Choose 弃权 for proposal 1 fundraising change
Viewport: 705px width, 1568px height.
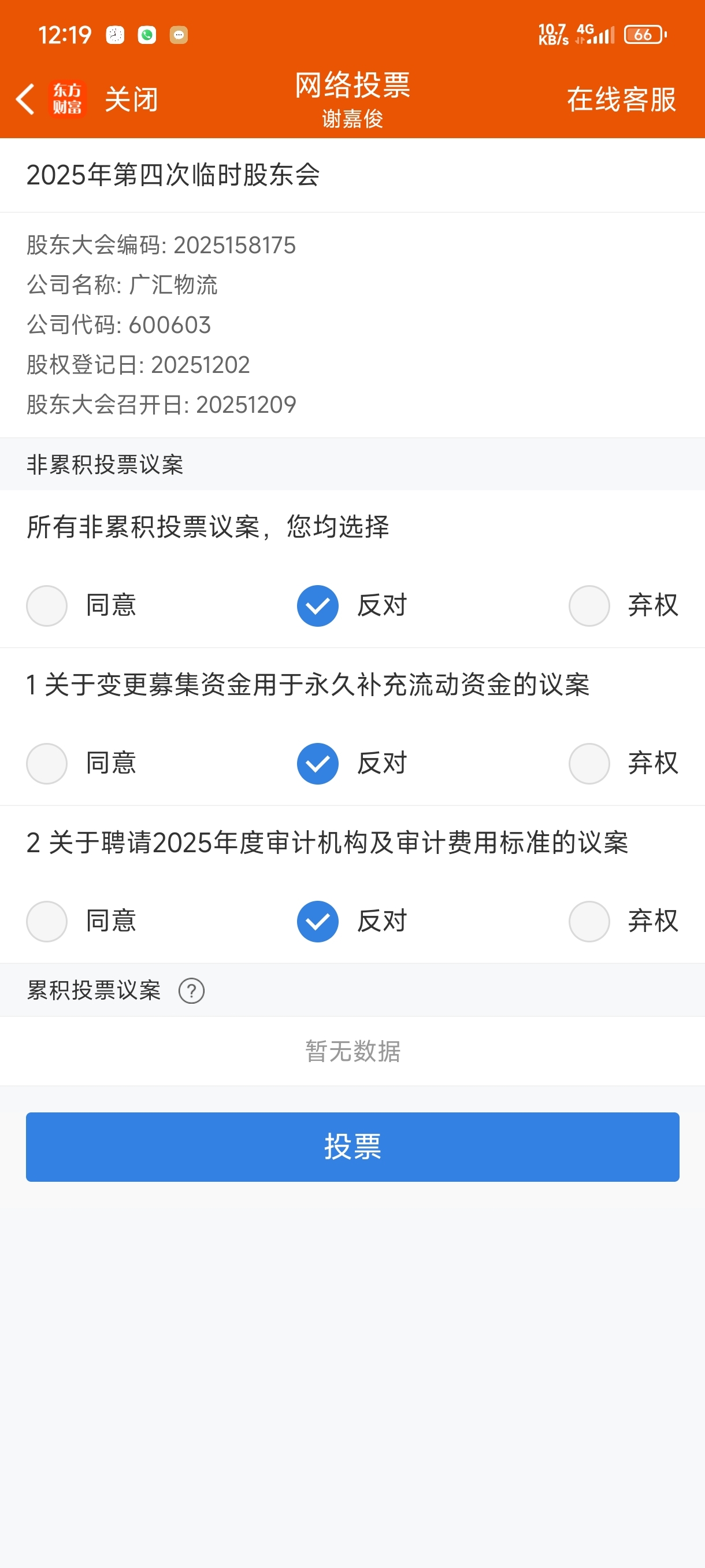click(589, 763)
